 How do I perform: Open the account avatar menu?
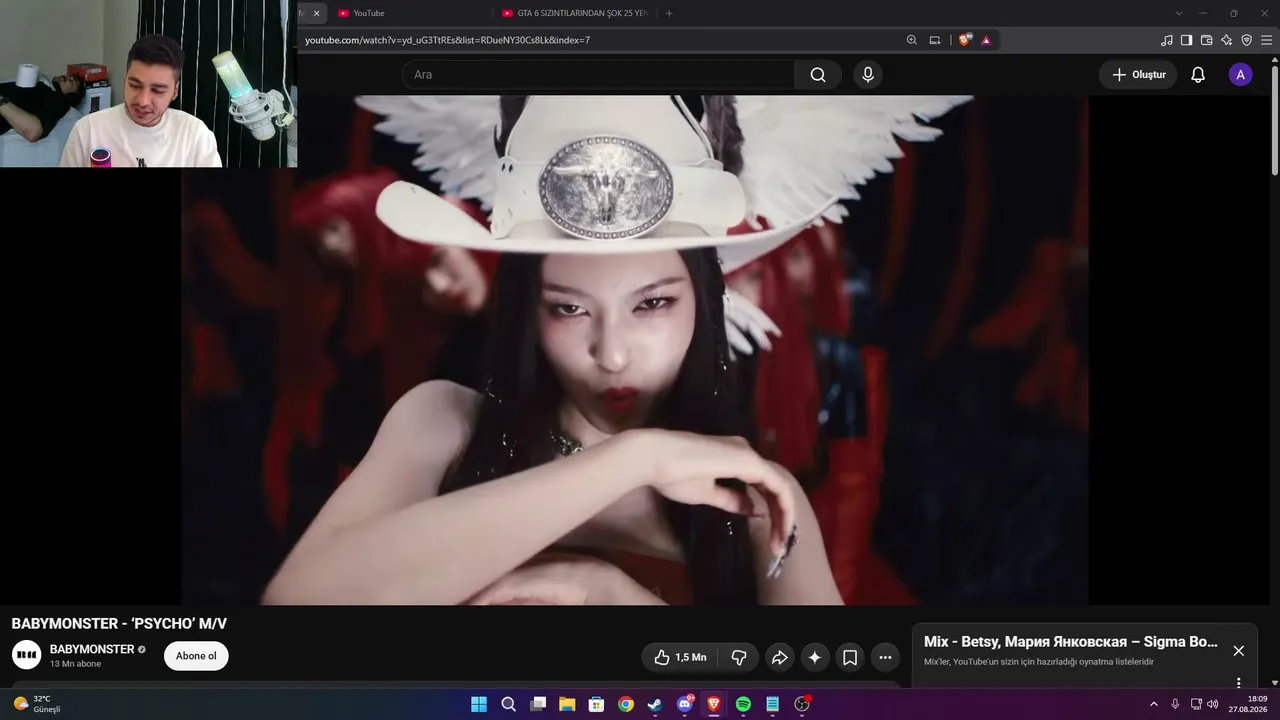(1241, 75)
